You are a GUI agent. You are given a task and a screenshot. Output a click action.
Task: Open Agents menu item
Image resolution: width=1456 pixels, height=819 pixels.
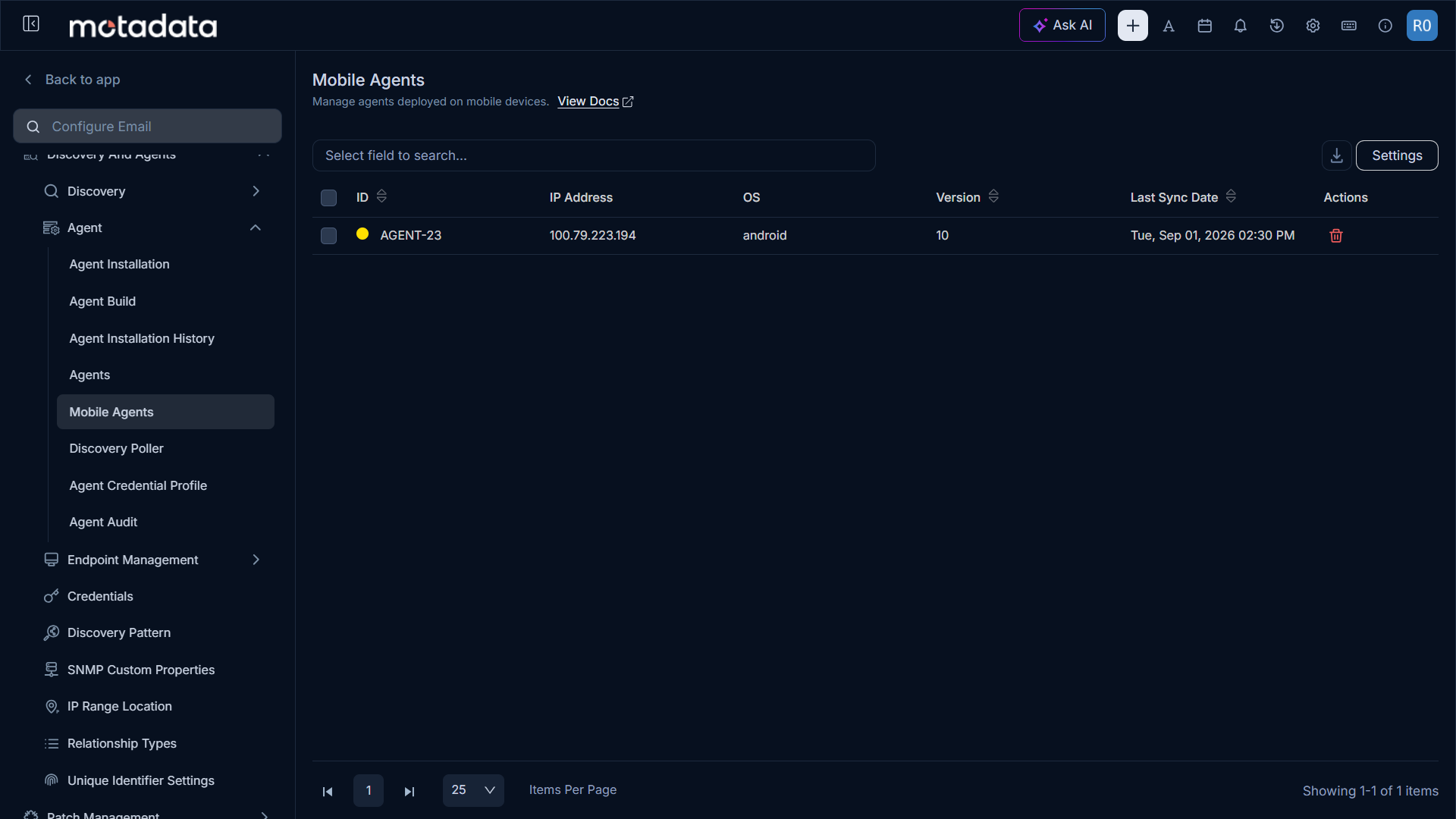(x=89, y=375)
